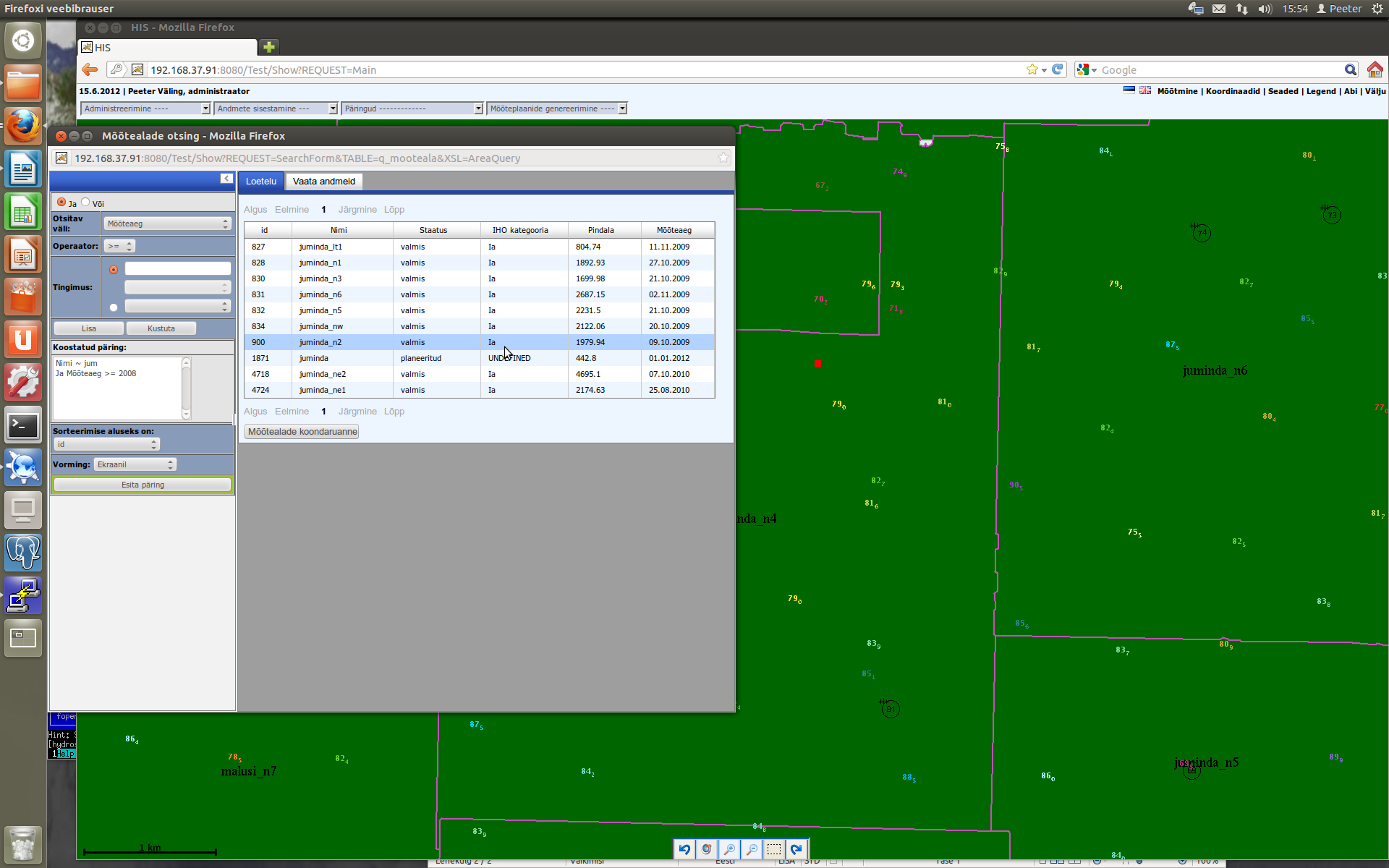Collapse the query panel with the arrow icon
This screenshot has height=868, width=1389.
(226, 179)
